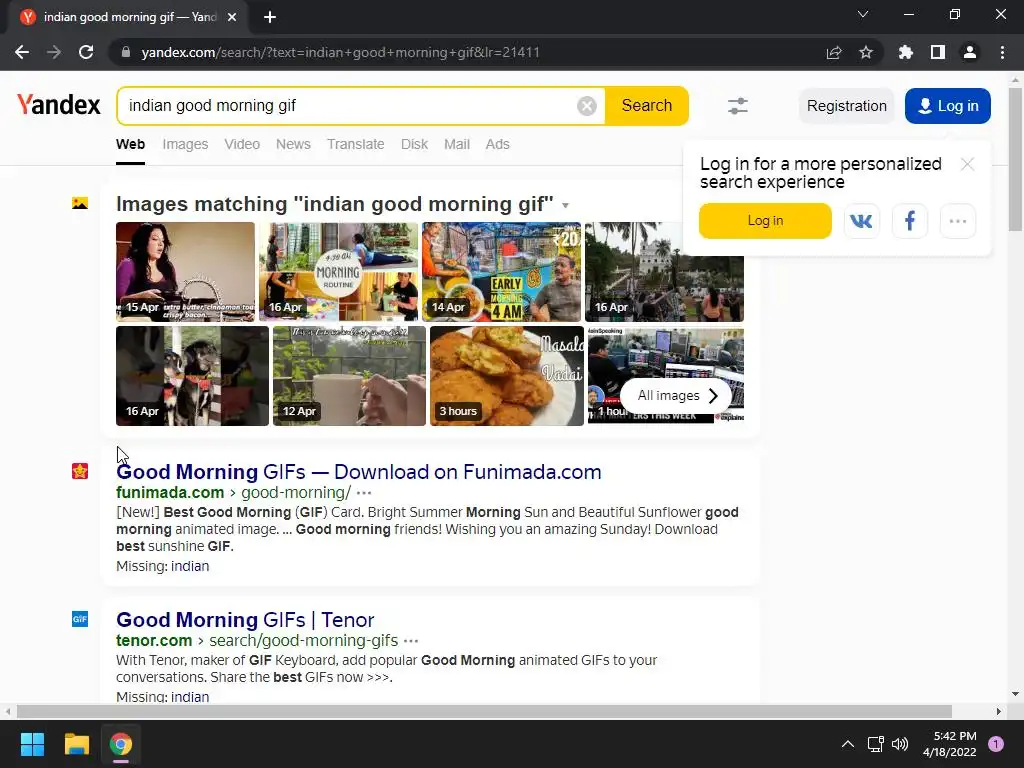Open tenor result options ellipsis
1024x768 pixels.
[411, 641]
